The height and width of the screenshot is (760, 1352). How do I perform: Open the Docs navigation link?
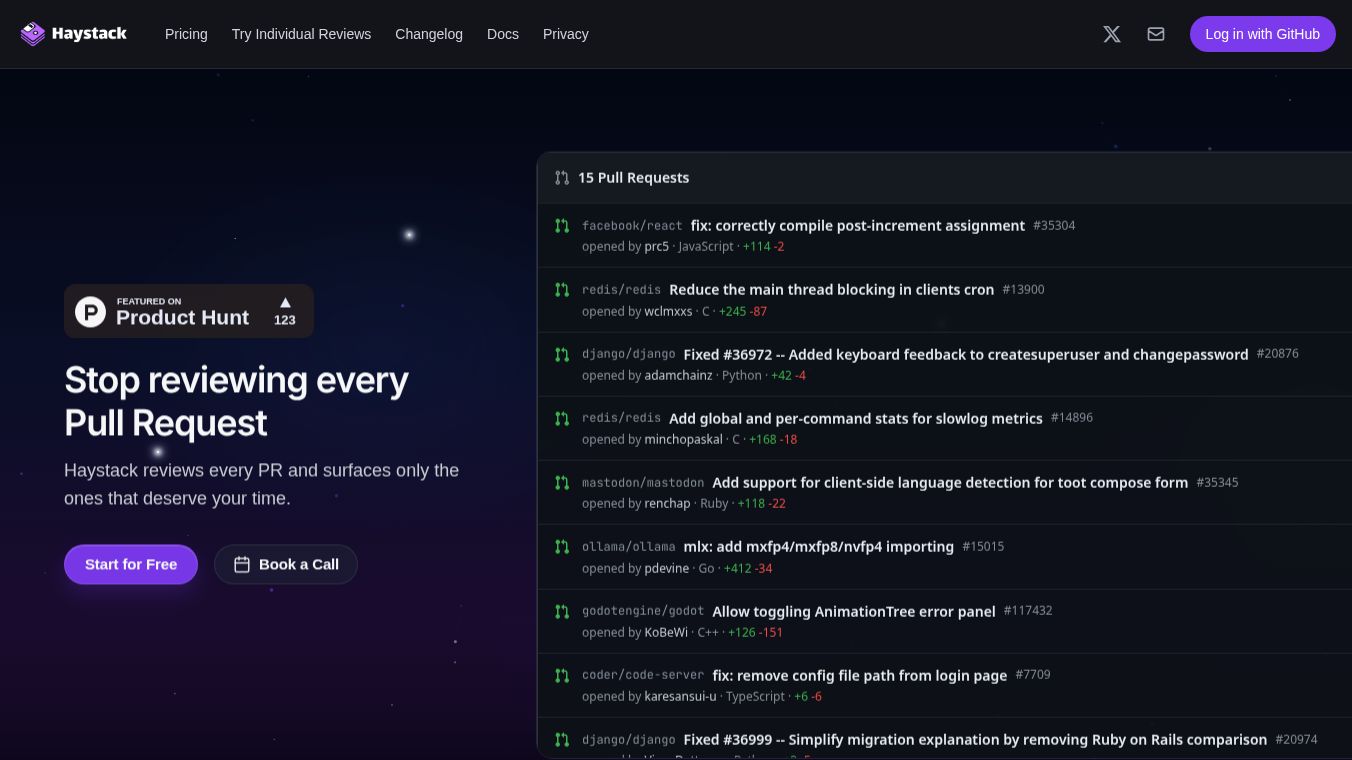point(503,34)
